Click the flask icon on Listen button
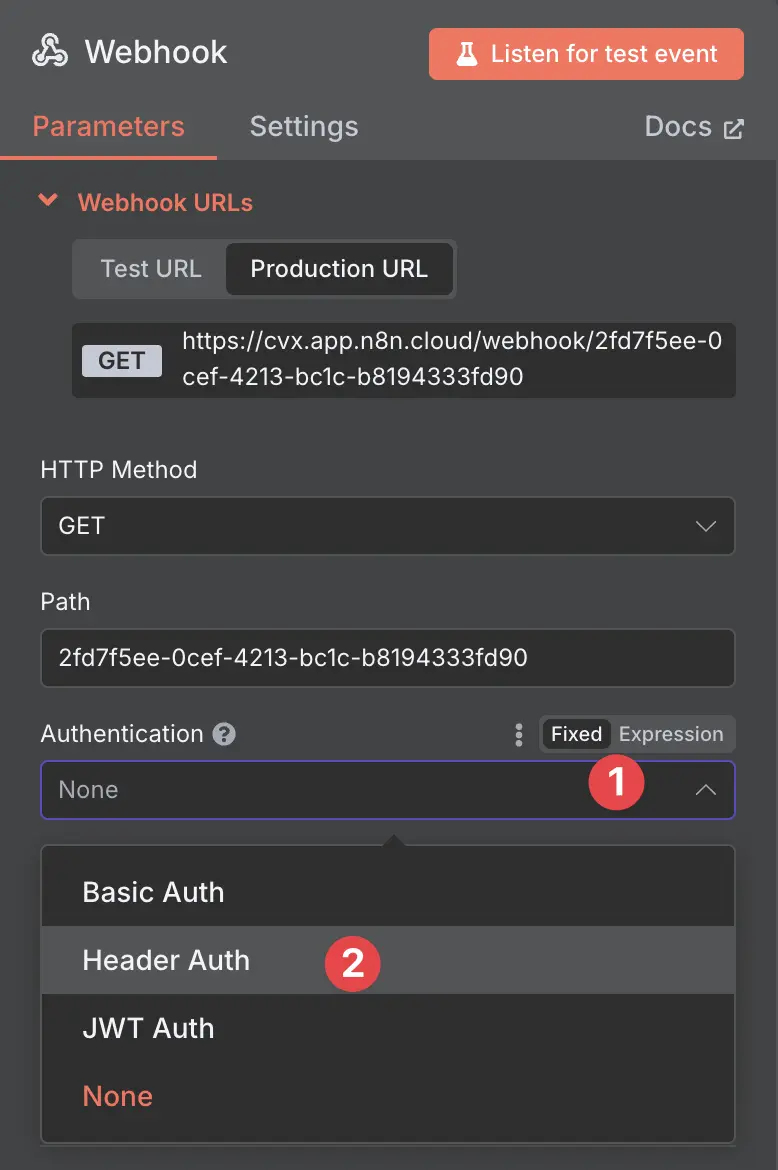778x1170 pixels. point(467,54)
